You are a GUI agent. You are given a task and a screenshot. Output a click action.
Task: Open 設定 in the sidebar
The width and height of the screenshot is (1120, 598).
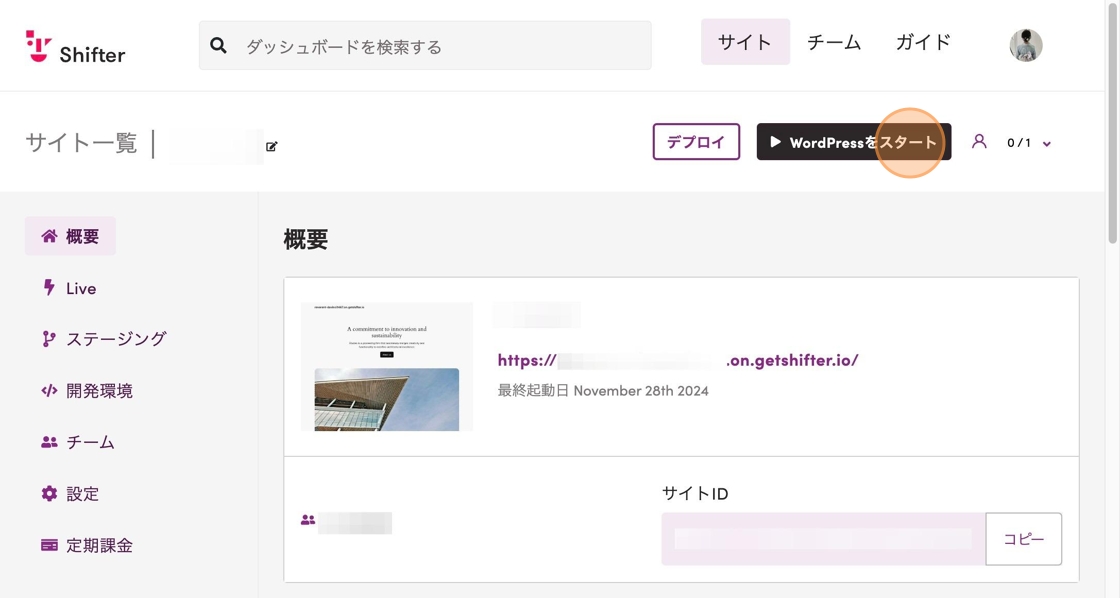click(70, 494)
